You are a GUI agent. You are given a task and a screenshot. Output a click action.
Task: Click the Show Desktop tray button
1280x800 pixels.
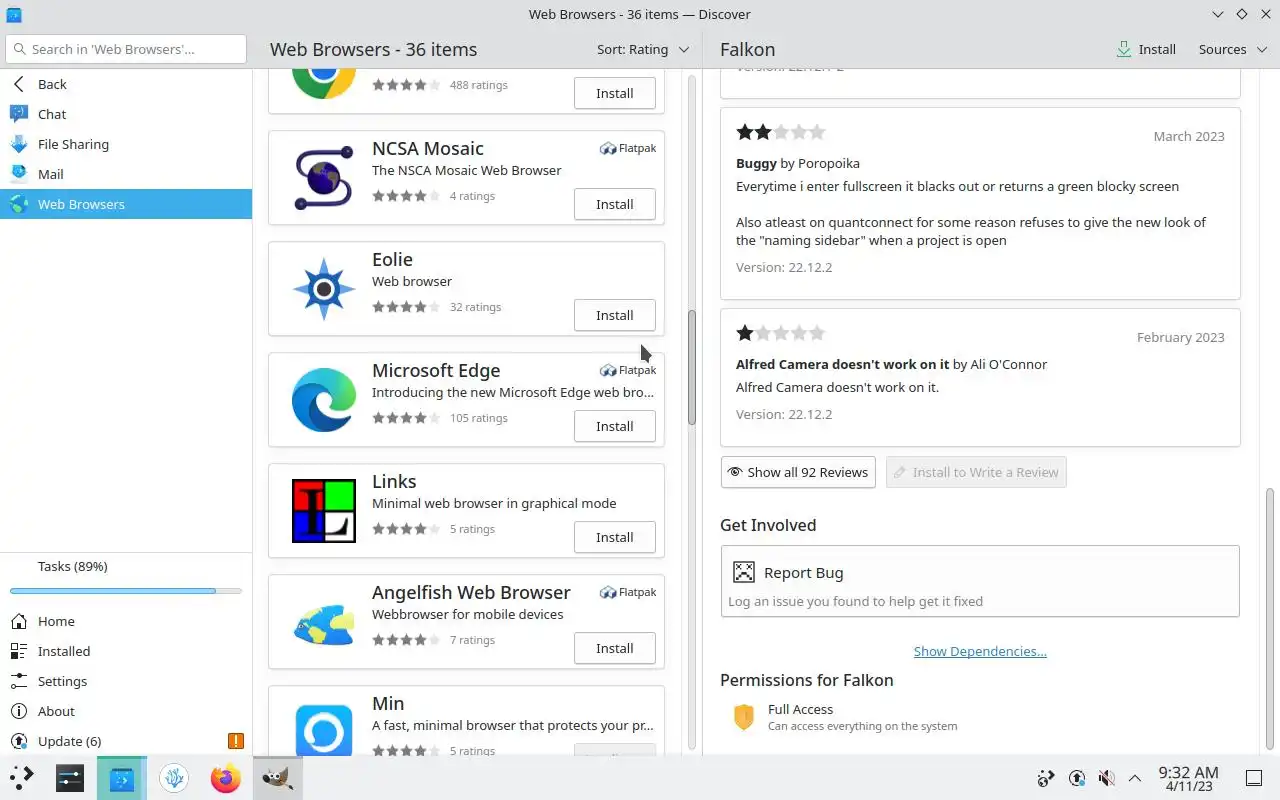(1253, 778)
